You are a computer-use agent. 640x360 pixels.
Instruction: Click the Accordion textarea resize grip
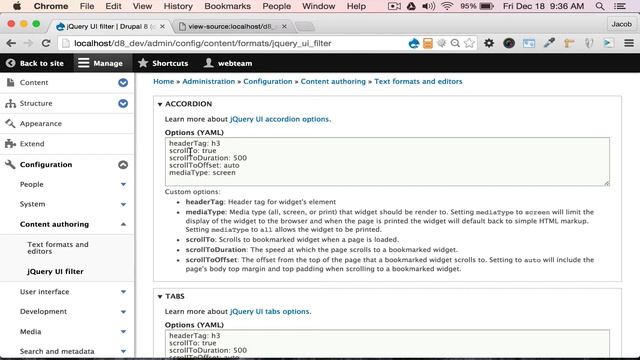(x=607, y=183)
